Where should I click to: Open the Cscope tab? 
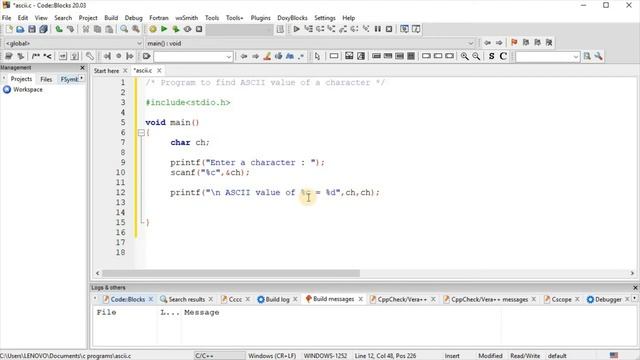click(561, 299)
